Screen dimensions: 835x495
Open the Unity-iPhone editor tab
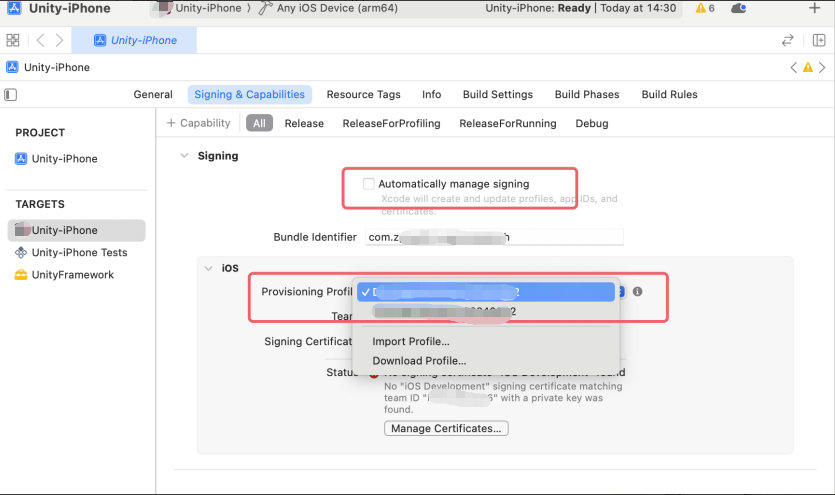(134, 40)
